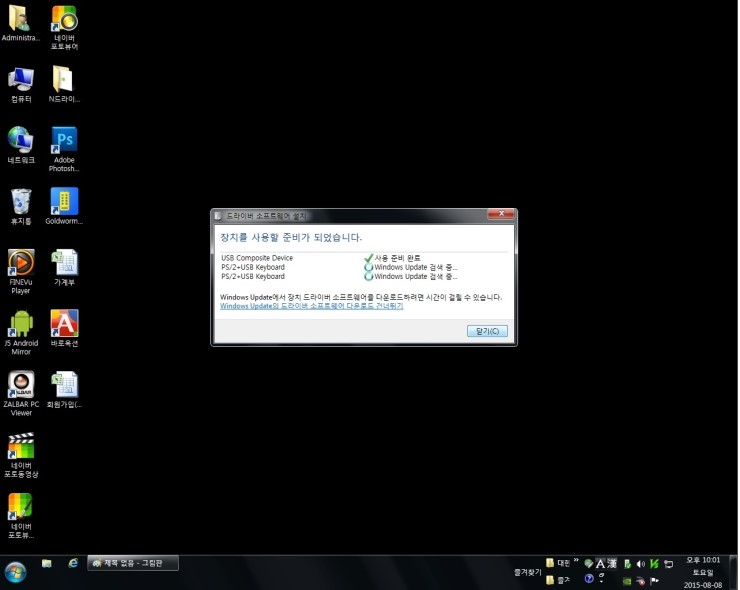Expand the taskbar toolbar double-chevron overflow
The width and height of the screenshot is (740, 590).
tap(576, 562)
